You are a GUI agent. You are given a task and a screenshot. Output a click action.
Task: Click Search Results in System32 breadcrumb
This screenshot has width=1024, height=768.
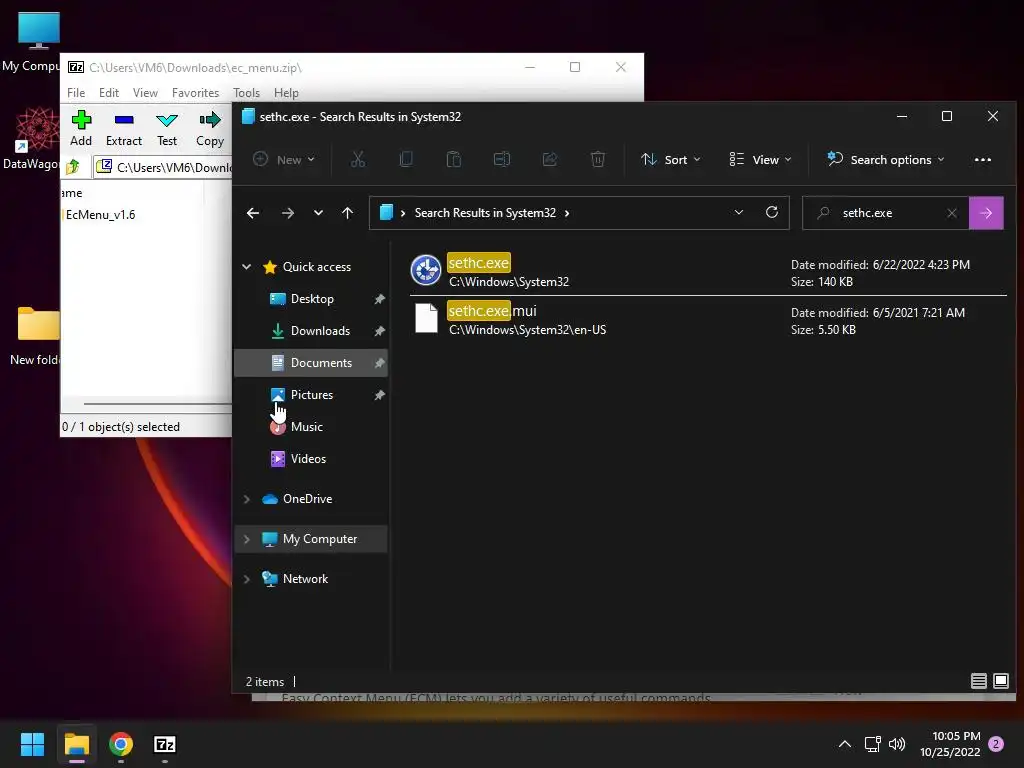485,213
